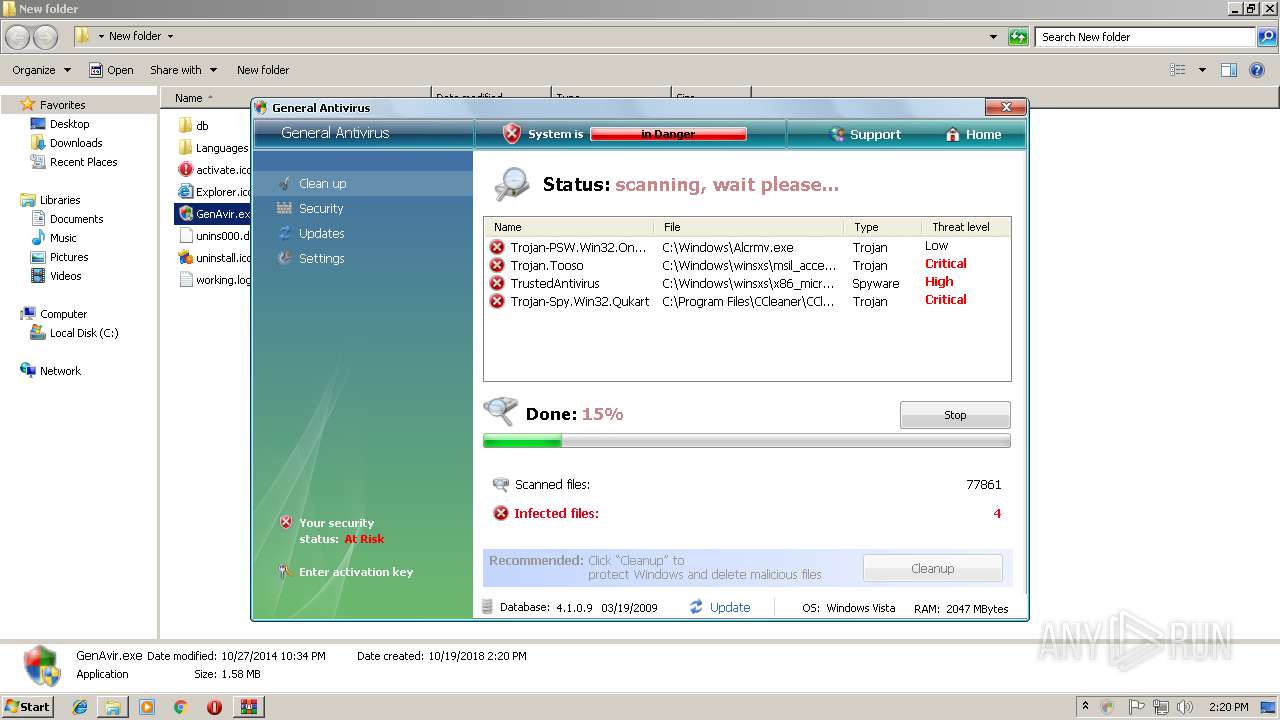Image resolution: width=1280 pixels, height=720 pixels.
Task: Open the Clean up section in sidebar
Action: (x=322, y=184)
